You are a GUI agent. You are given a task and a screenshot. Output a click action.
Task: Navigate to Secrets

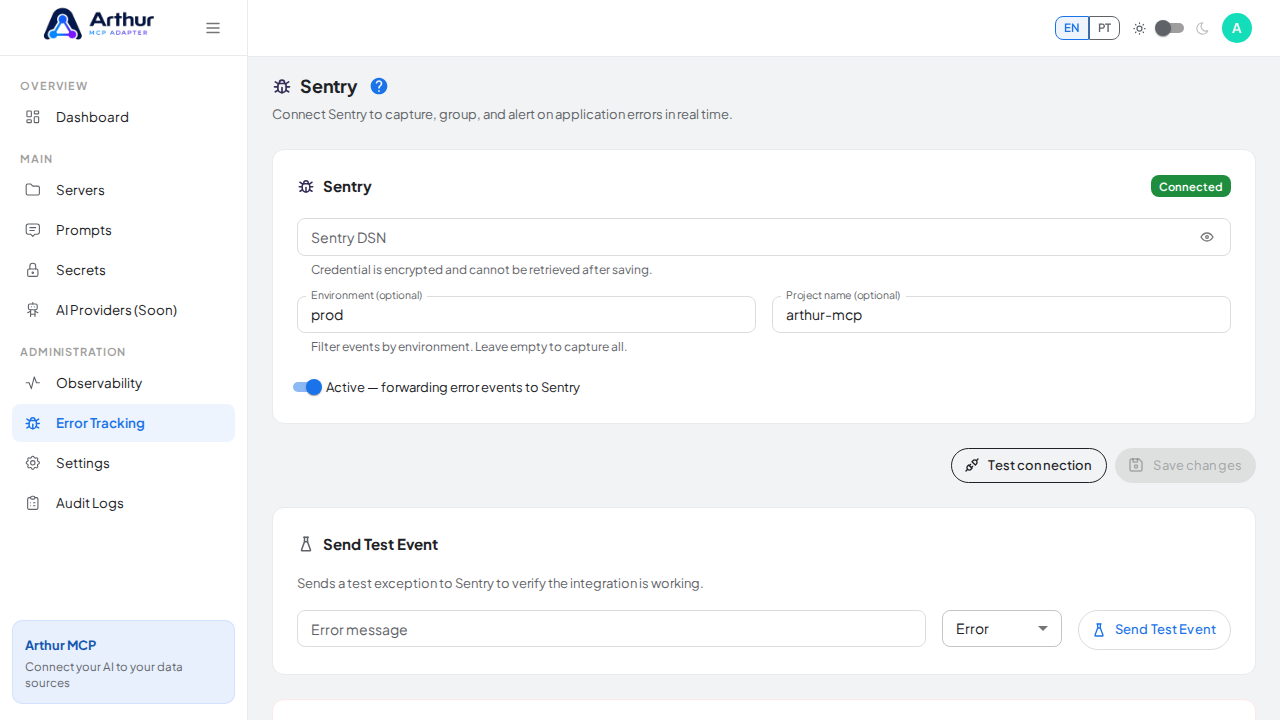tap(123, 270)
